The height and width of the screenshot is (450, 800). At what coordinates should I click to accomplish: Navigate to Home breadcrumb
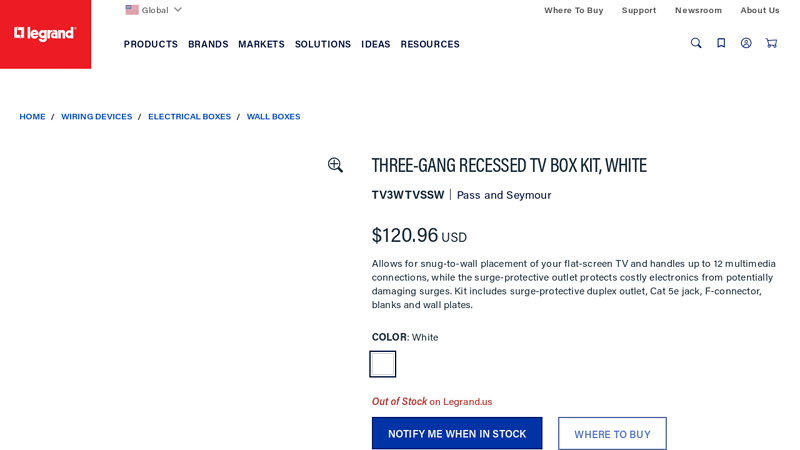(x=32, y=117)
